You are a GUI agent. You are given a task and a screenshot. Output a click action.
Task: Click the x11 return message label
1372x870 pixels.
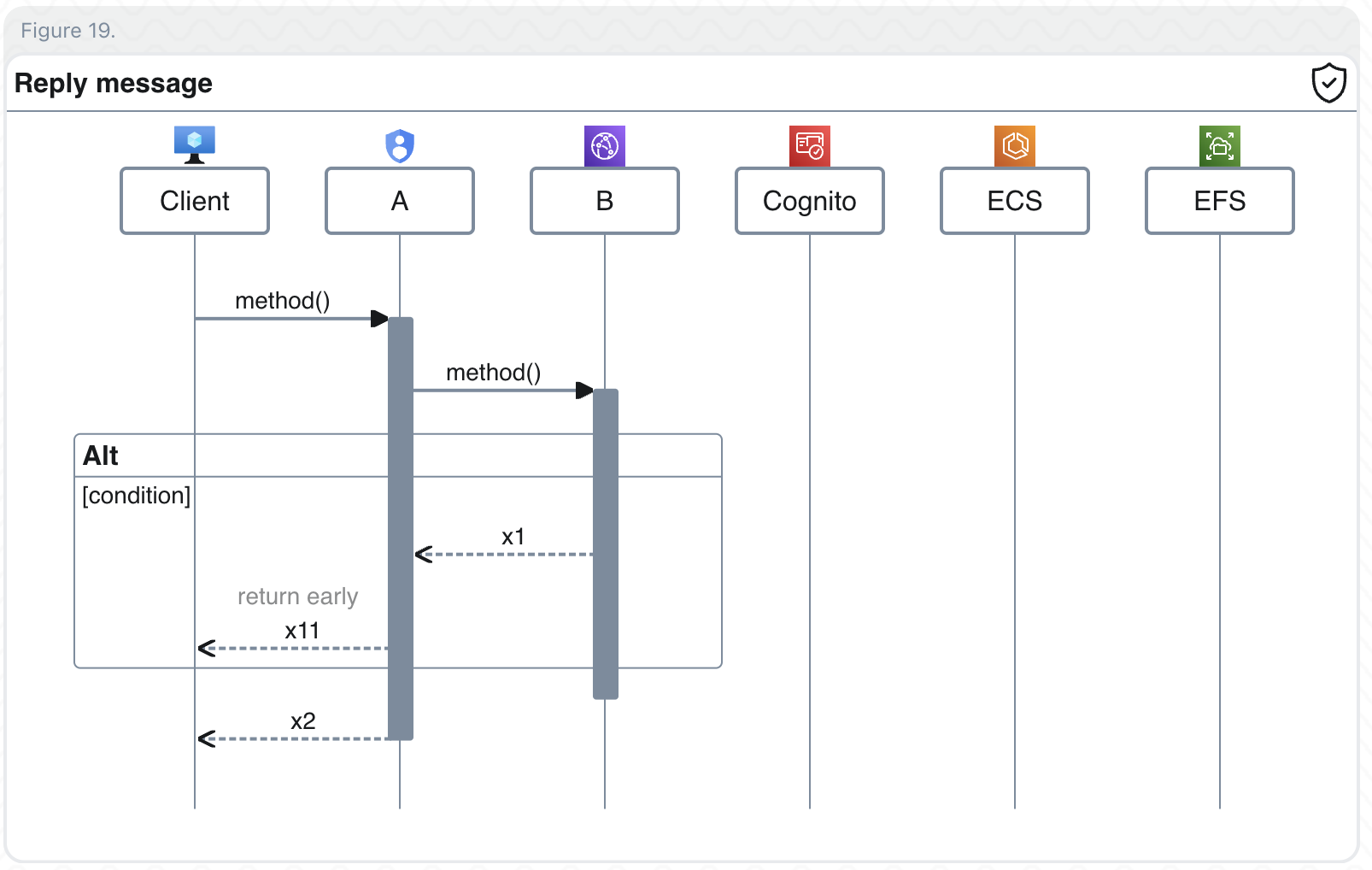coord(302,631)
